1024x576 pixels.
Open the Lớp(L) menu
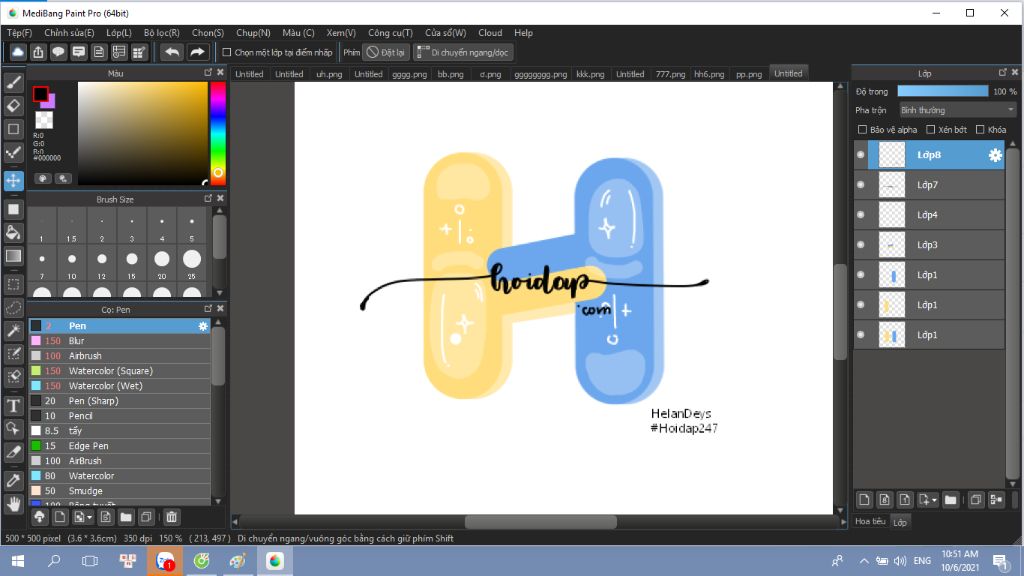coord(119,33)
